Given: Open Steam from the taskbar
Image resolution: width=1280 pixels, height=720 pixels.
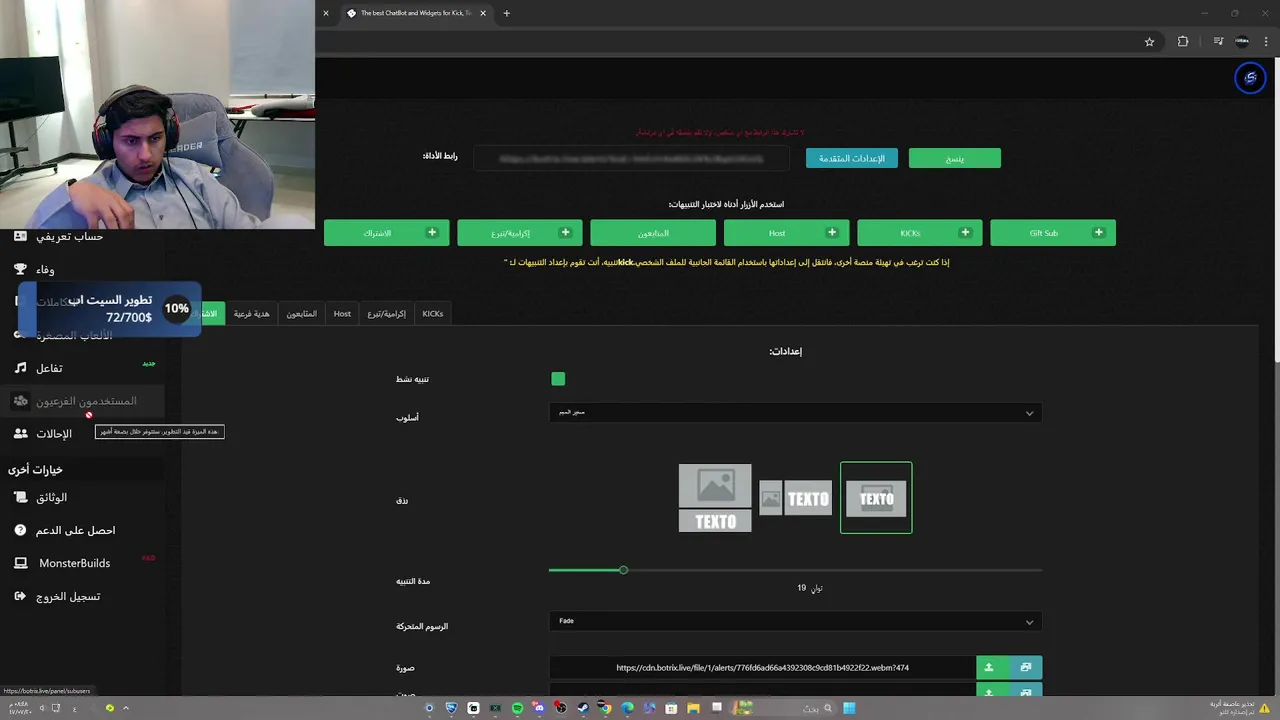Looking at the screenshot, I should click(x=583, y=708).
